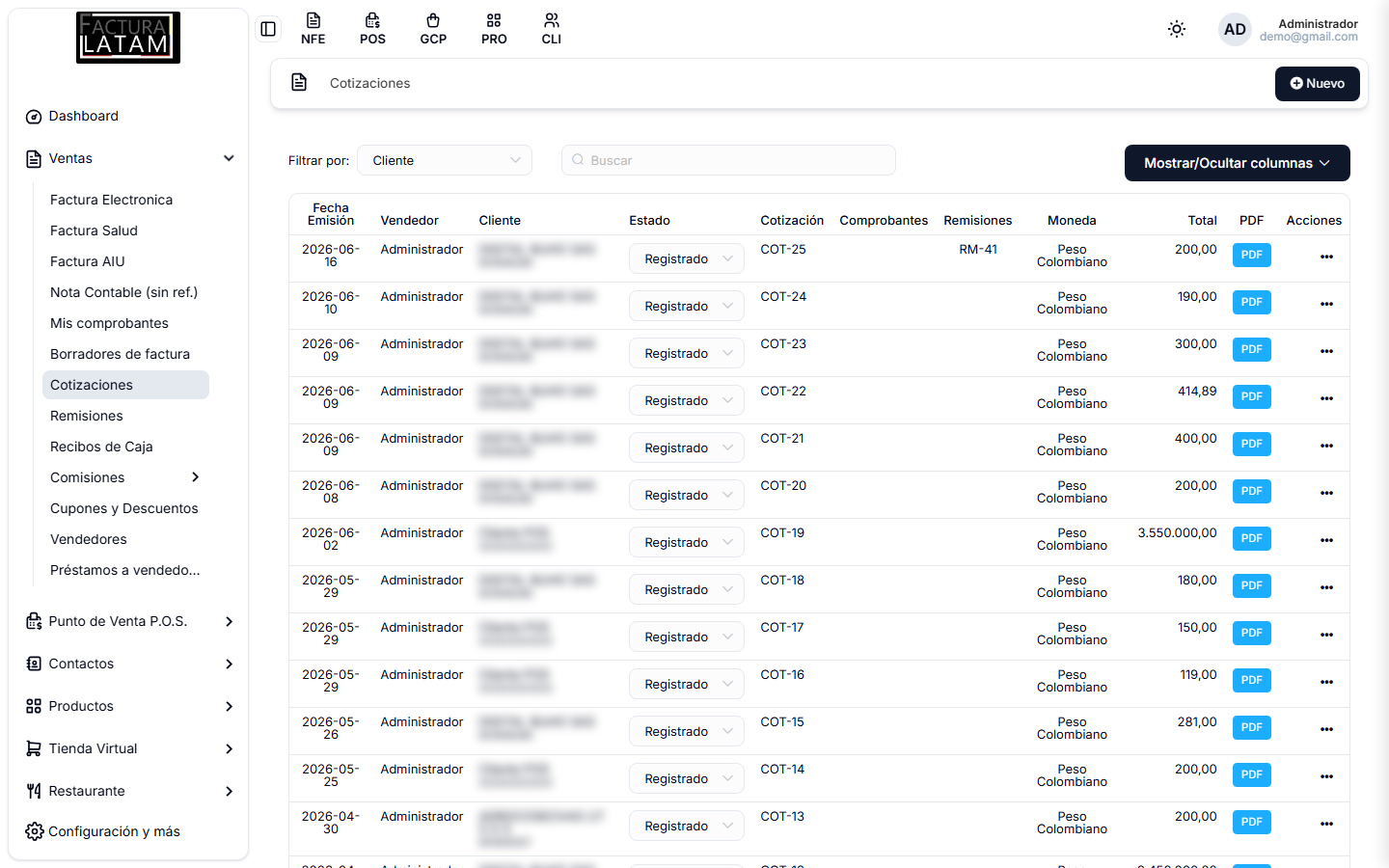Open the Filtrar por Cliente dropdown
This screenshot has height=868, width=1389.
[x=445, y=160]
